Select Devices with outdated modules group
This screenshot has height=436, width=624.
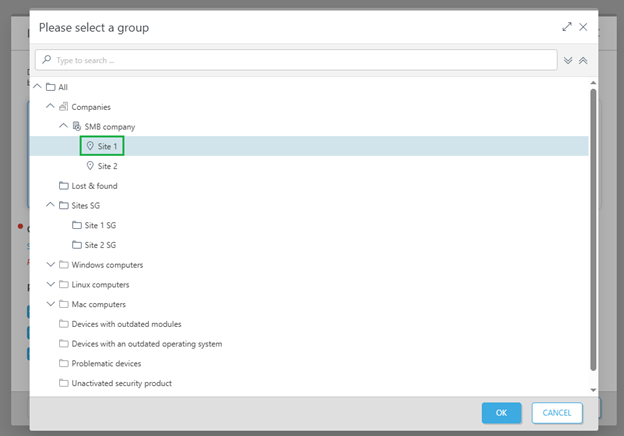[126, 324]
